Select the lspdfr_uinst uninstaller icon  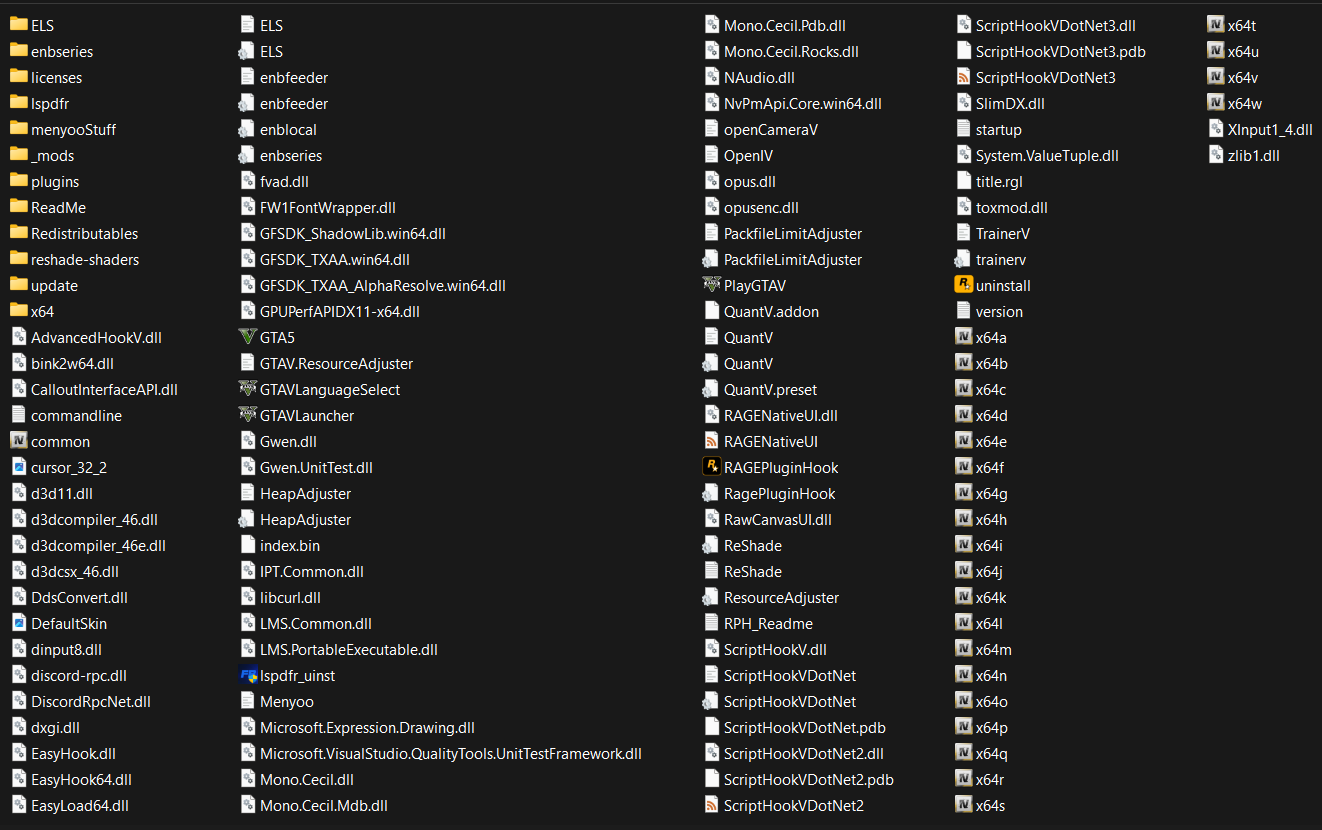pos(248,675)
